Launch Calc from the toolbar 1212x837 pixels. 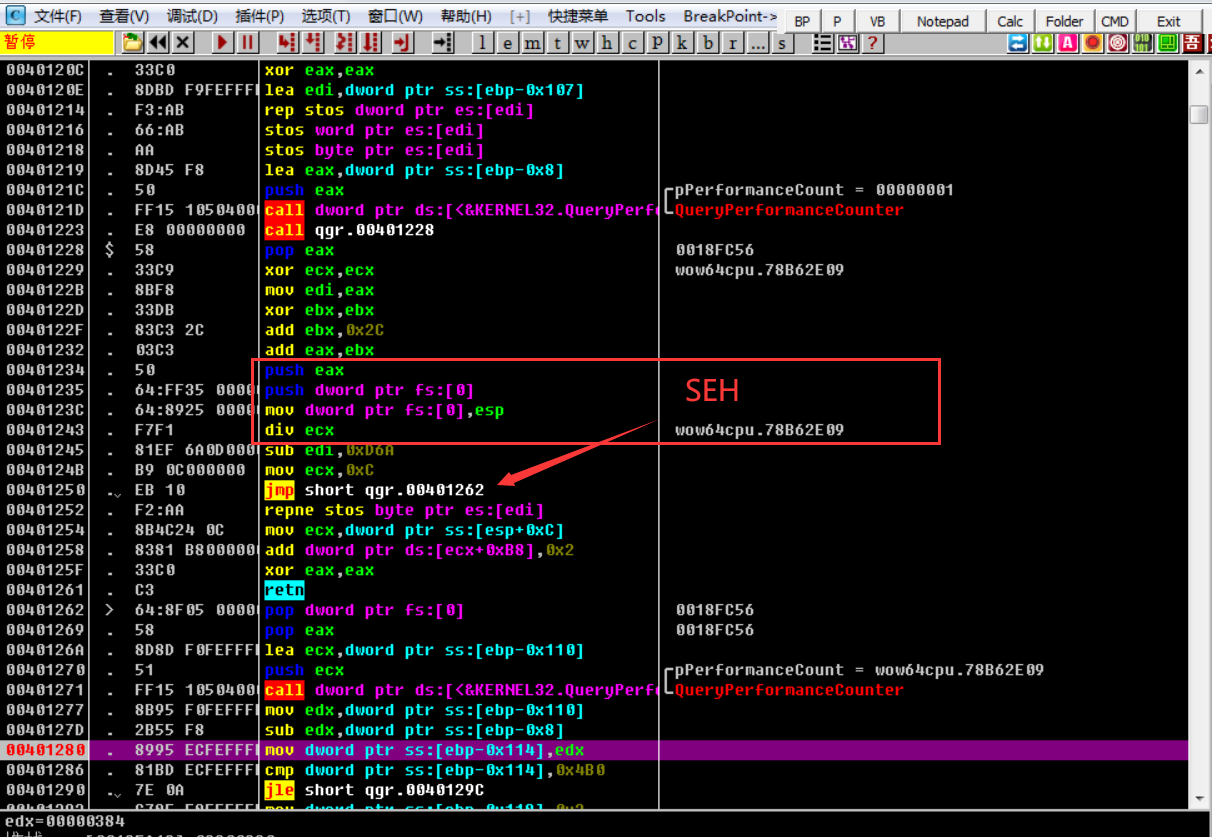point(1010,21)
